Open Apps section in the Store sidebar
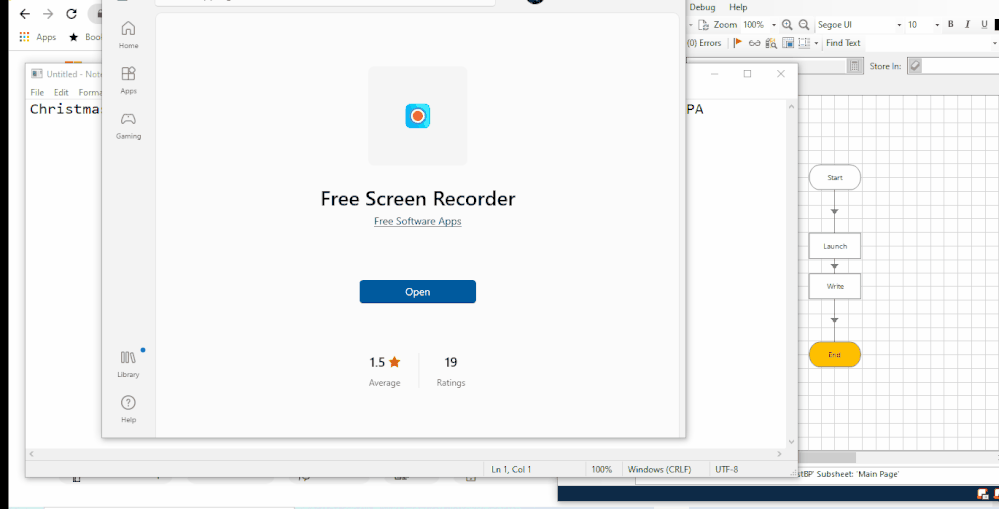Viewport: 999px width, 509px height. pos(128,80)
